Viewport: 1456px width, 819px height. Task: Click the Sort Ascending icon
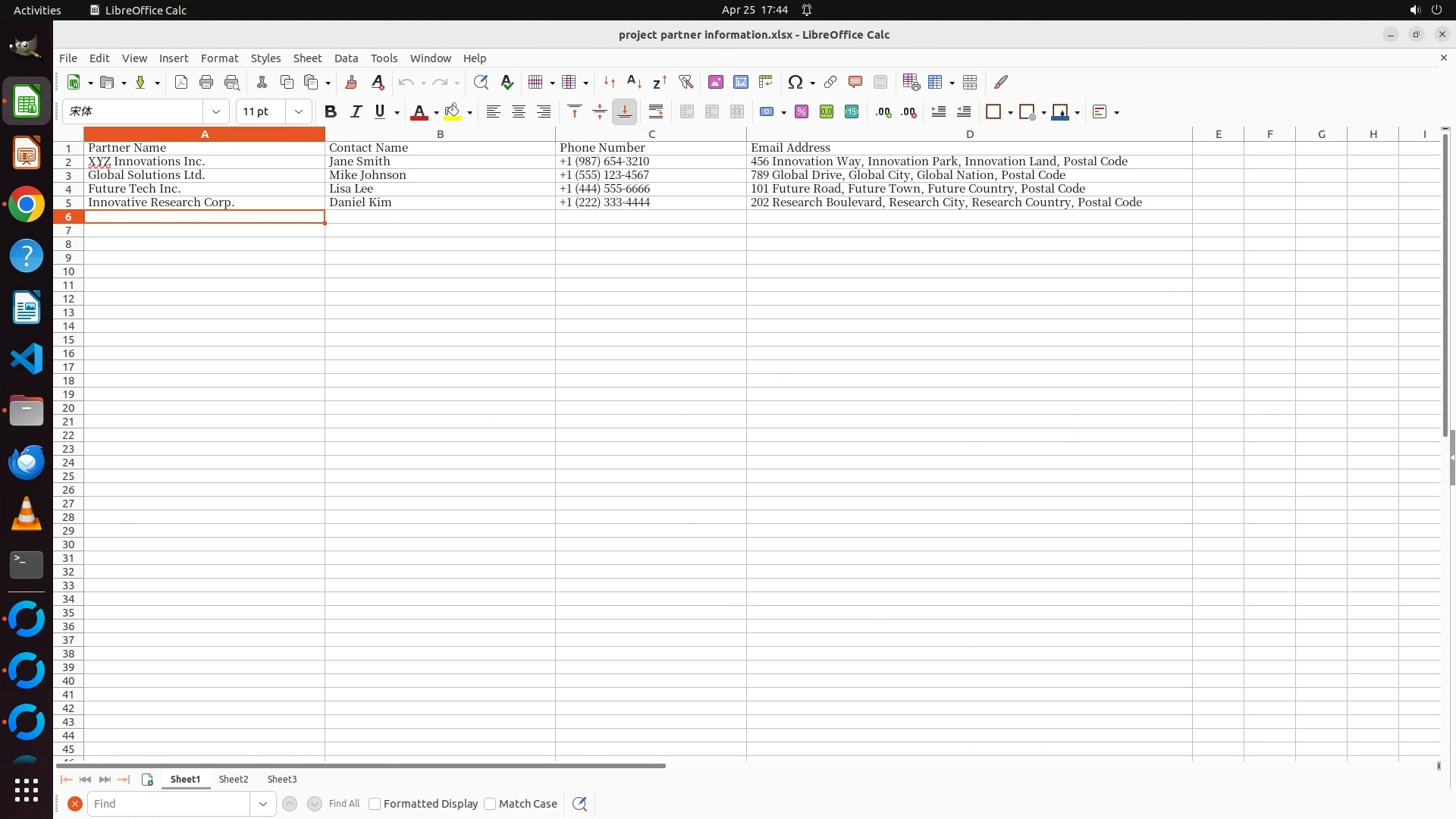(634, 83)
